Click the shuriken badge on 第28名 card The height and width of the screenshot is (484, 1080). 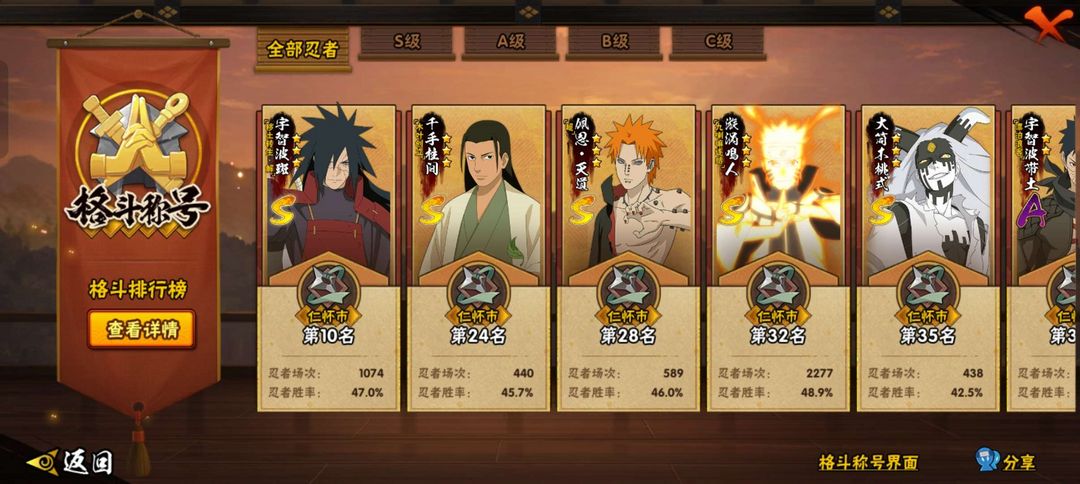pyautogui.click(x=628, y=287)
